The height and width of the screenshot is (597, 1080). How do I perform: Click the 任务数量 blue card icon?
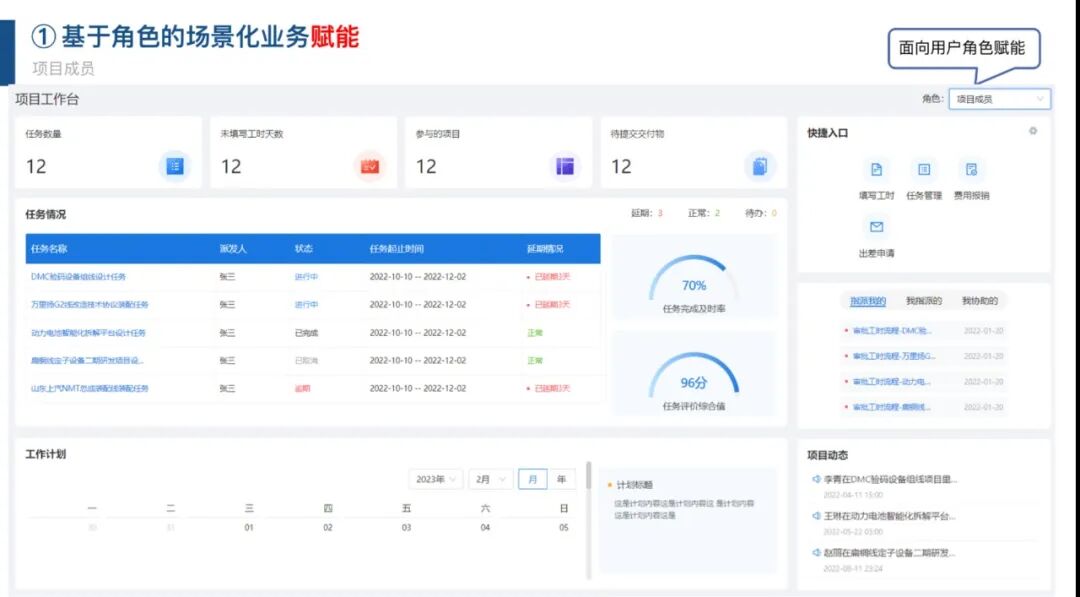pos(174,165)
